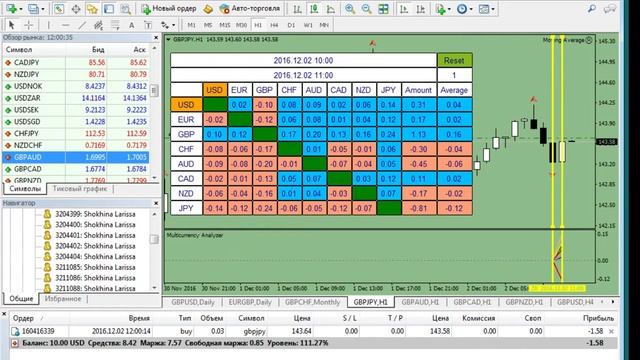Click the Новый ордер button

pyautogui.click(x=169, y=9)
